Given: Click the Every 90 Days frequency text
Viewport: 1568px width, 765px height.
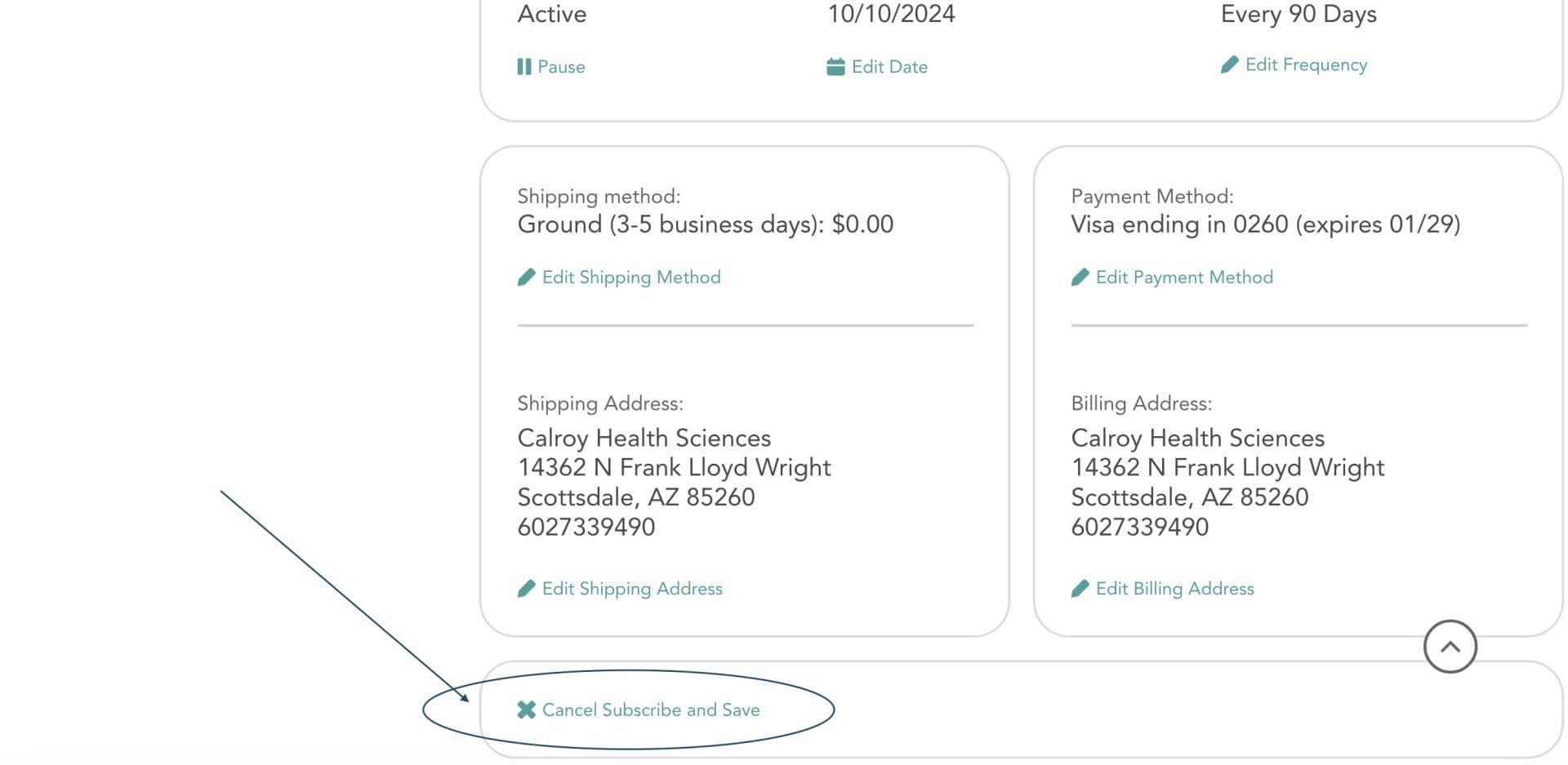Looking at the screenshot, I should click(x=1298, y=14).
